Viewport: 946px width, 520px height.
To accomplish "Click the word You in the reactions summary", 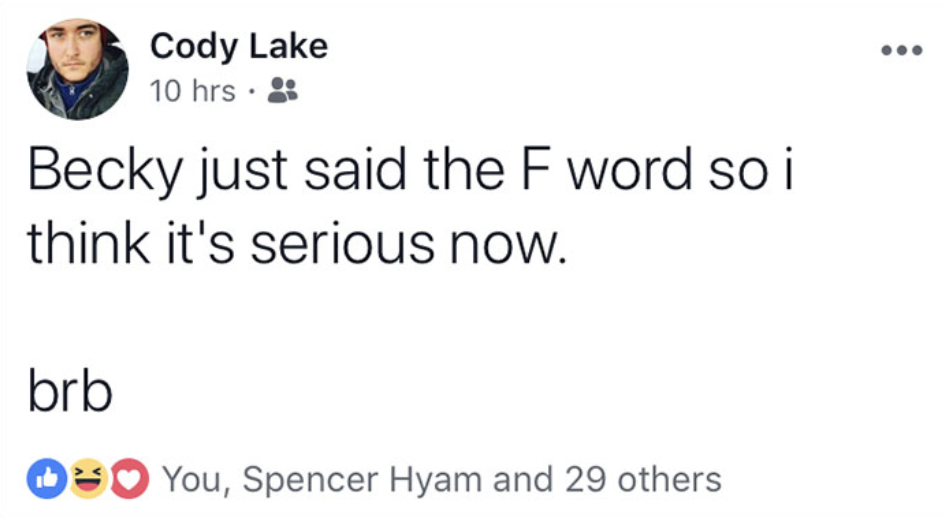I will point(194,480).
